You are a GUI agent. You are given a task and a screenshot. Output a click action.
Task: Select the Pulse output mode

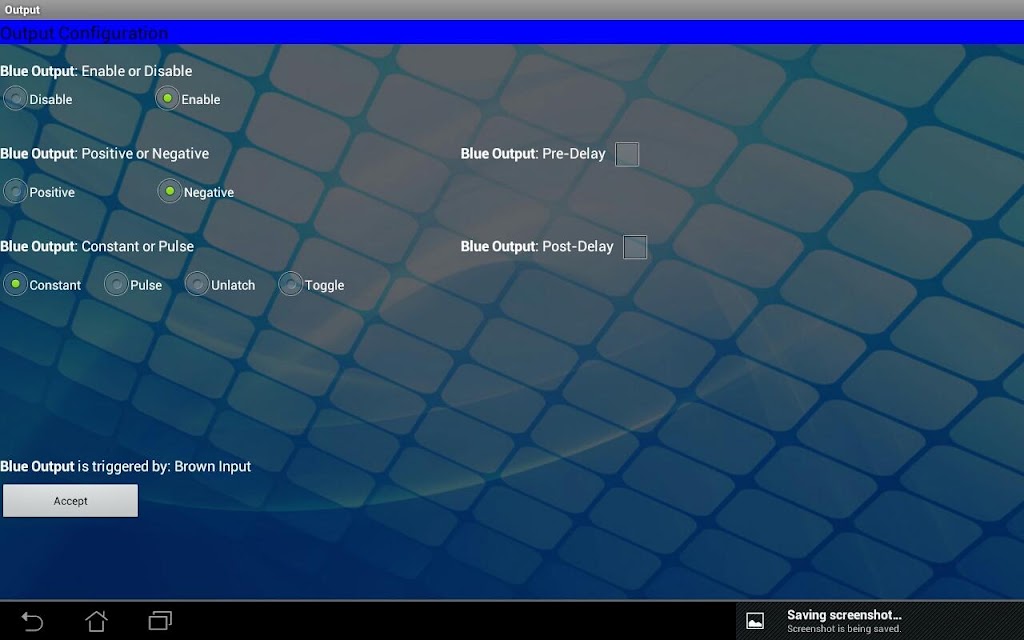tap(116, 284)
